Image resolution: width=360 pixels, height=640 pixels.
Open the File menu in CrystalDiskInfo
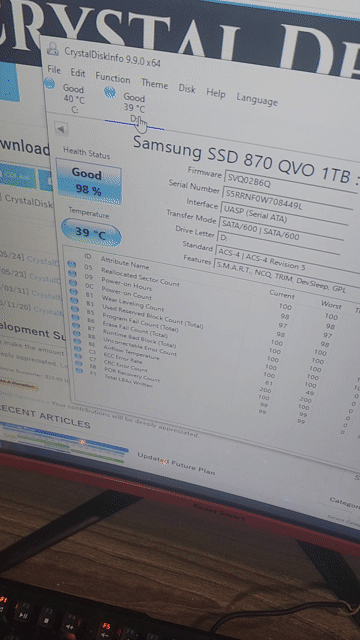[x=54, y=69]
